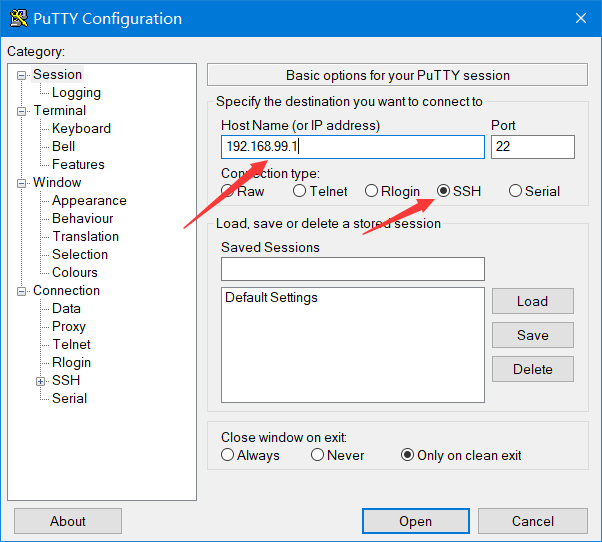Viewport: 602px width, 542px height.
Task: Click the PuTTY icon in title bar
Action: pyautogui.click(x=19, y=18)
